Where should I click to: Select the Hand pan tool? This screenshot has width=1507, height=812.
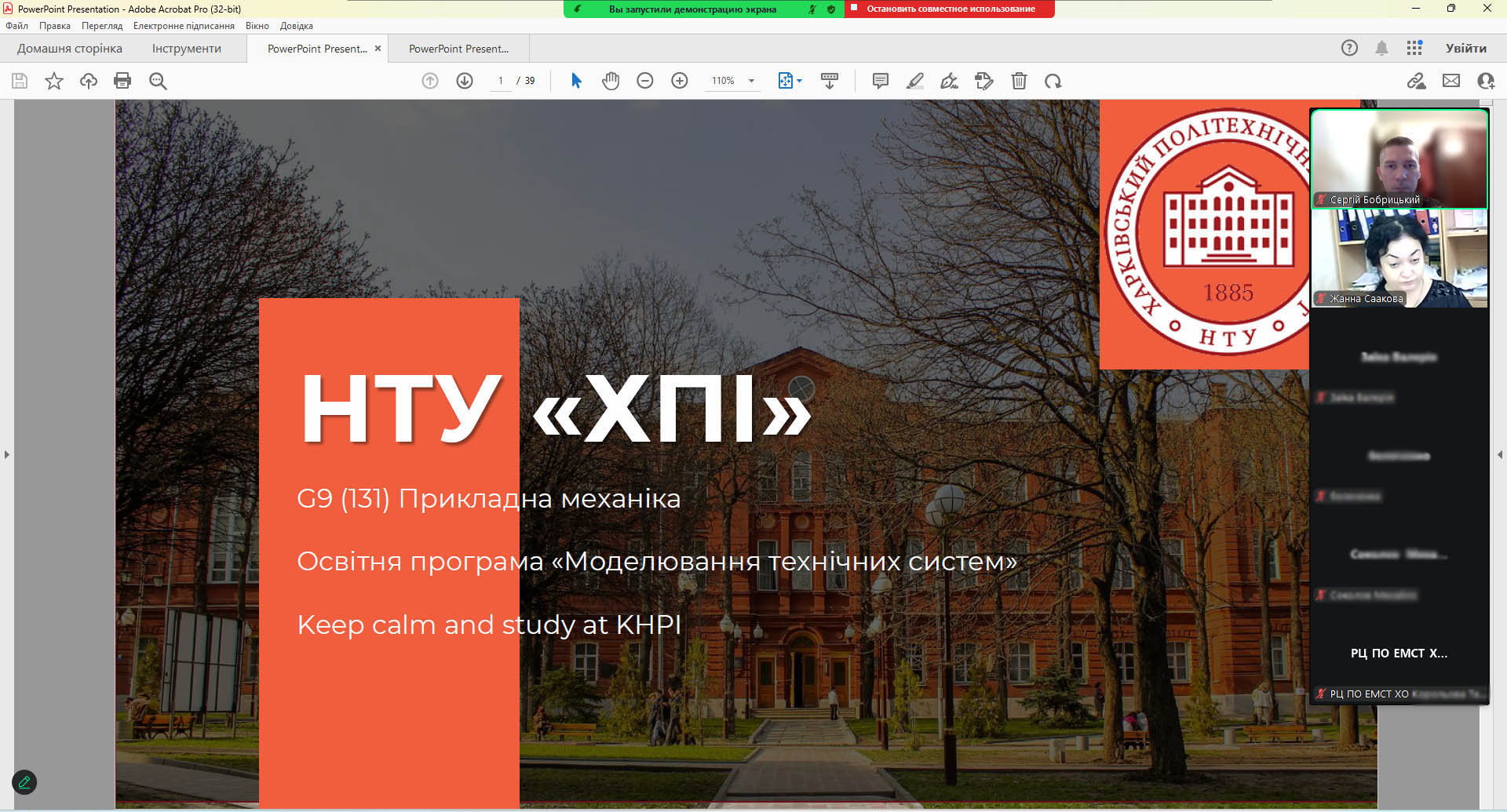pos(611,81)
